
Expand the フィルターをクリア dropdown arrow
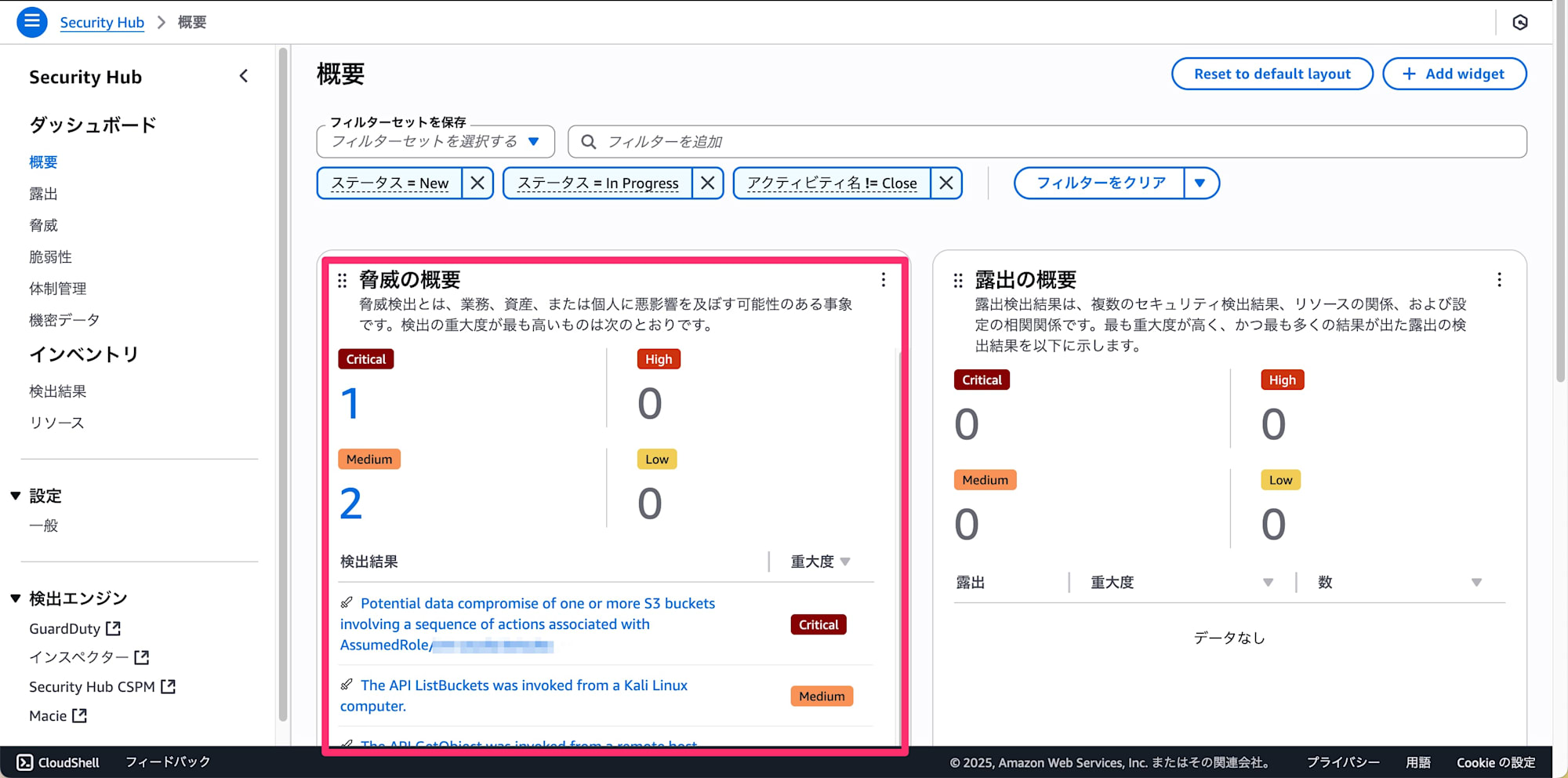(x=1200, y=183)
